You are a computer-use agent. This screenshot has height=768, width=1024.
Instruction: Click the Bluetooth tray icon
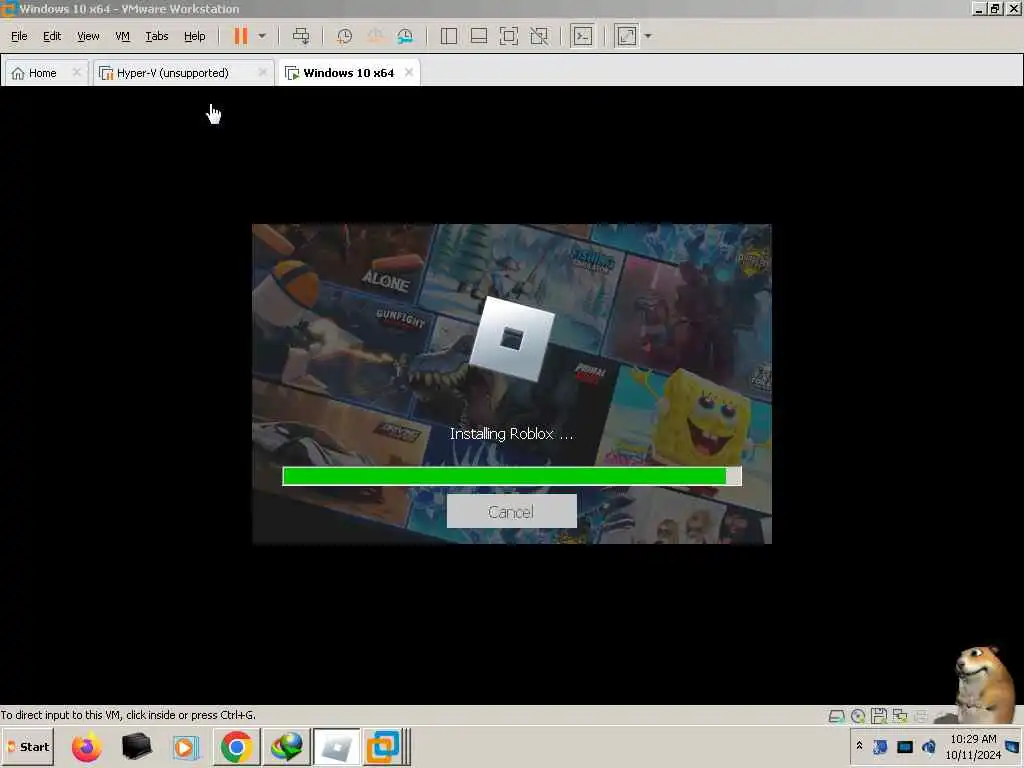point(880,746)
